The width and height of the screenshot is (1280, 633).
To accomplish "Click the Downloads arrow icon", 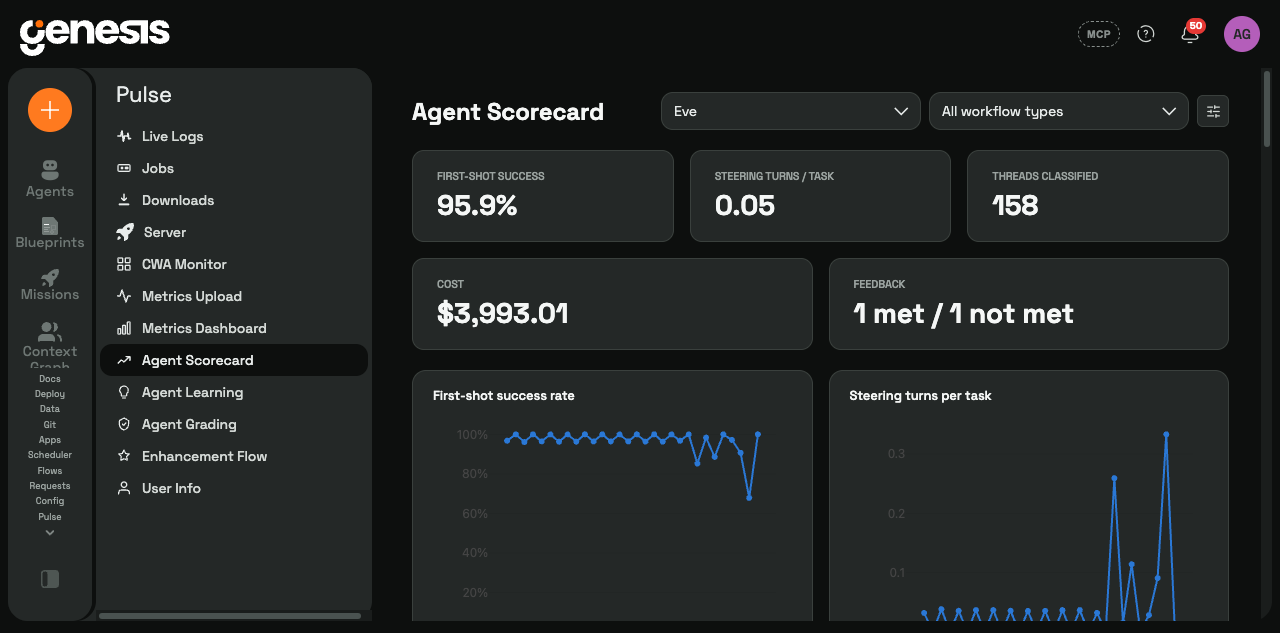I will pyautogui.click(x=124, y=200).
